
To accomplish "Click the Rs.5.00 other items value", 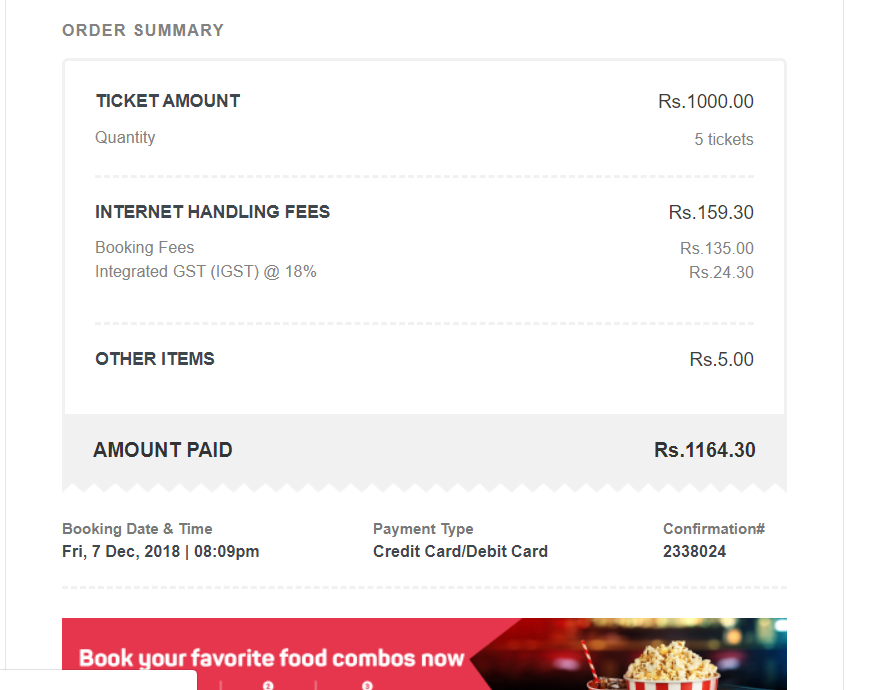I will click(x=721, y=359).
